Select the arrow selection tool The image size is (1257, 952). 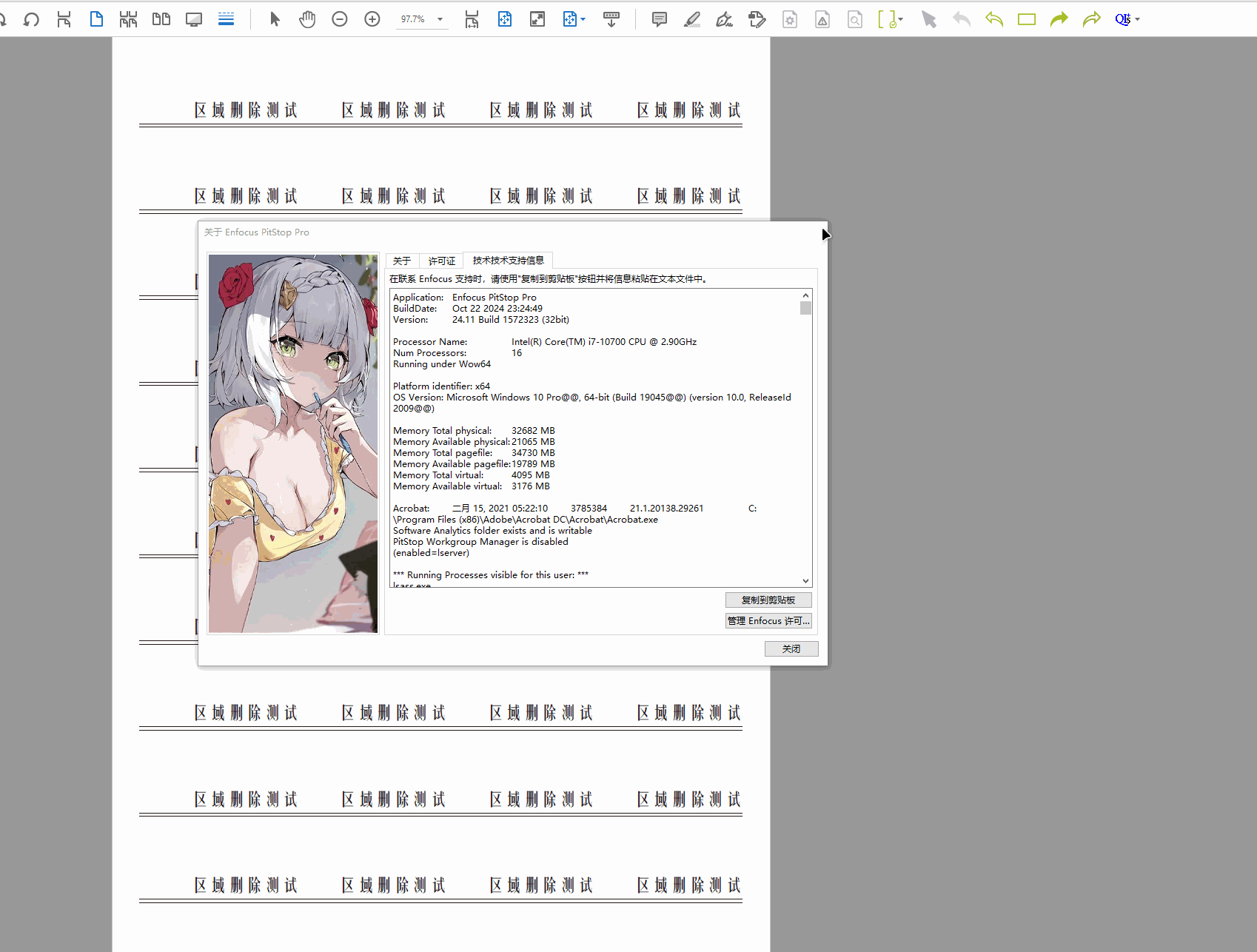[x=275, y=19]
